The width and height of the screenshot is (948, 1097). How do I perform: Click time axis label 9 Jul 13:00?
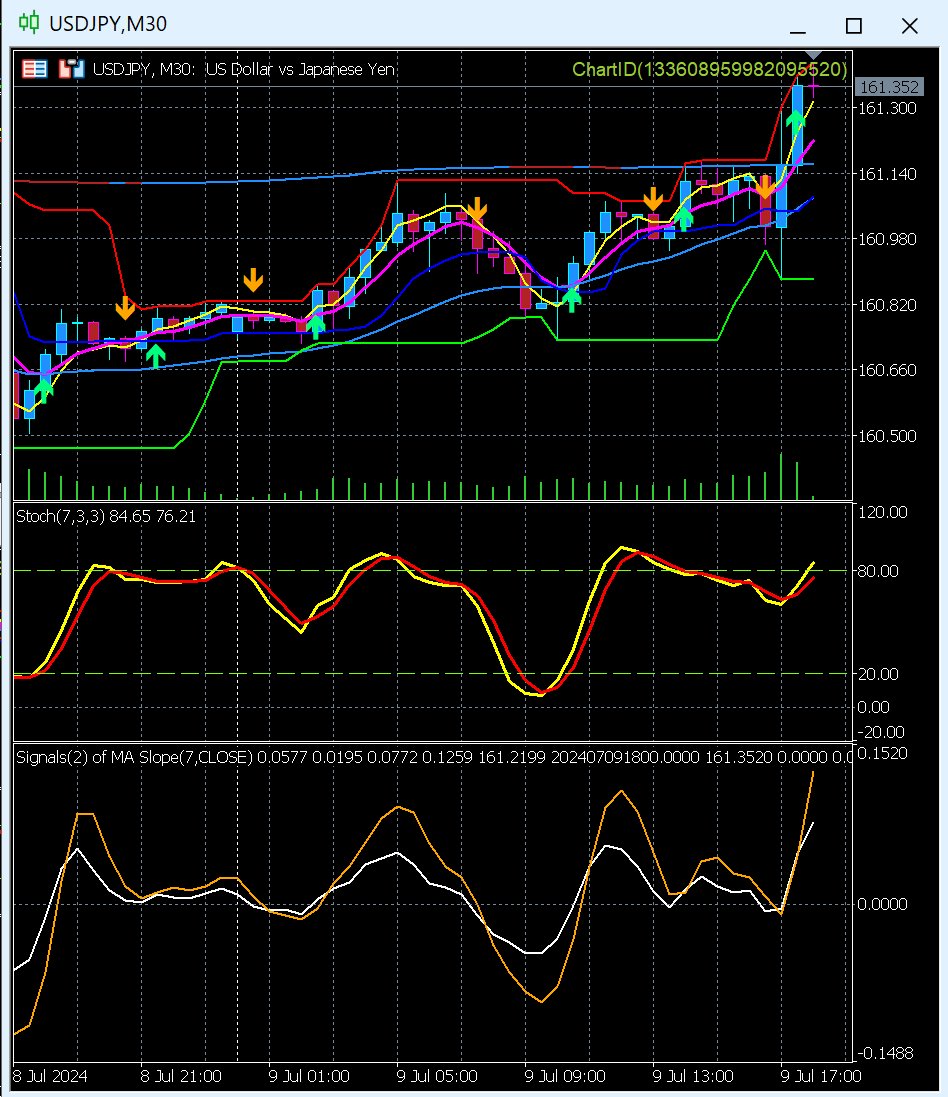point(693,1076)
